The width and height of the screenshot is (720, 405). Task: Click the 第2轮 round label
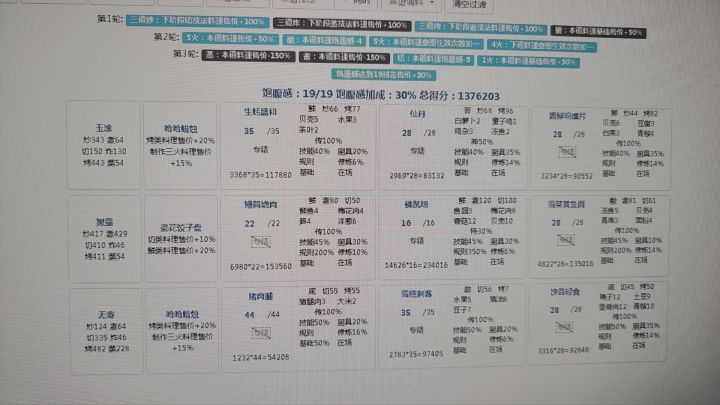166,36
